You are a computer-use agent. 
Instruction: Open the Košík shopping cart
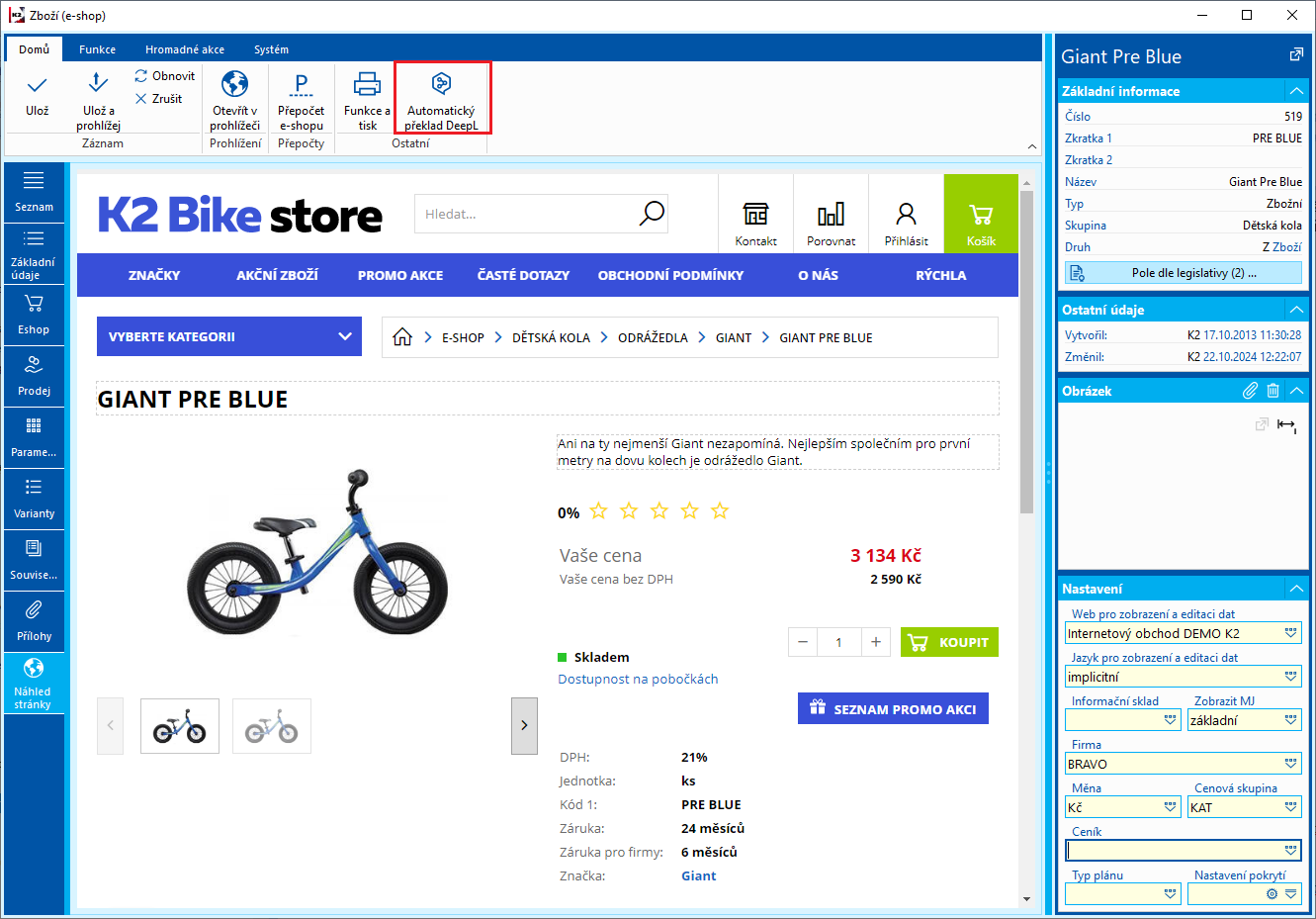(981, 214)
